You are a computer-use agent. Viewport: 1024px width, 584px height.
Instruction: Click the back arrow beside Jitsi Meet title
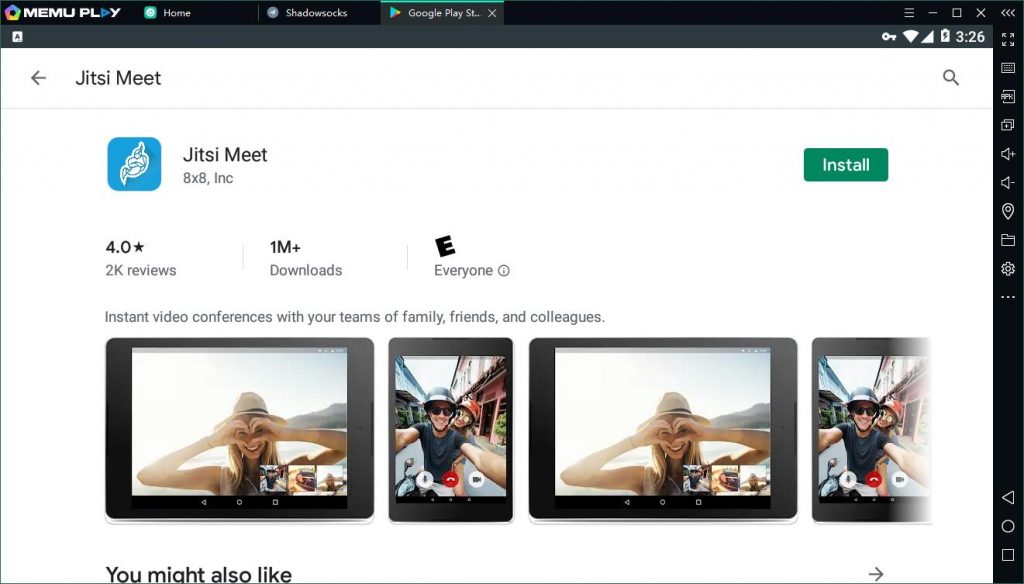coord(38,78)
